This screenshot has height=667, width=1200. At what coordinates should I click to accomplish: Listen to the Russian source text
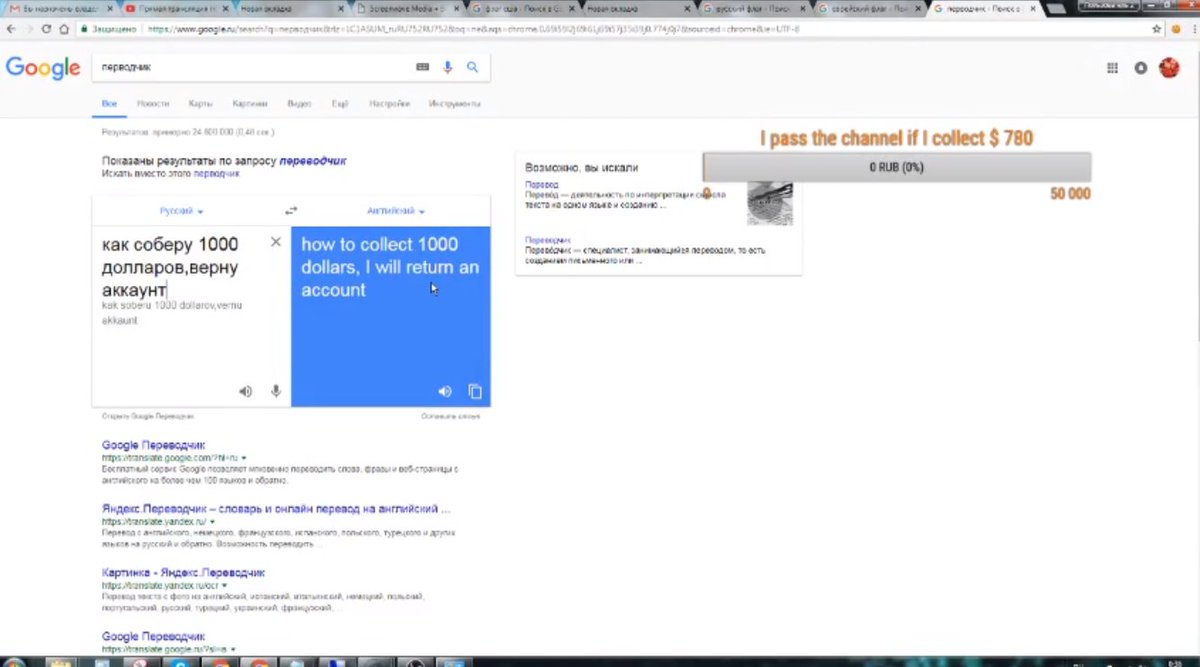point(245,391)
